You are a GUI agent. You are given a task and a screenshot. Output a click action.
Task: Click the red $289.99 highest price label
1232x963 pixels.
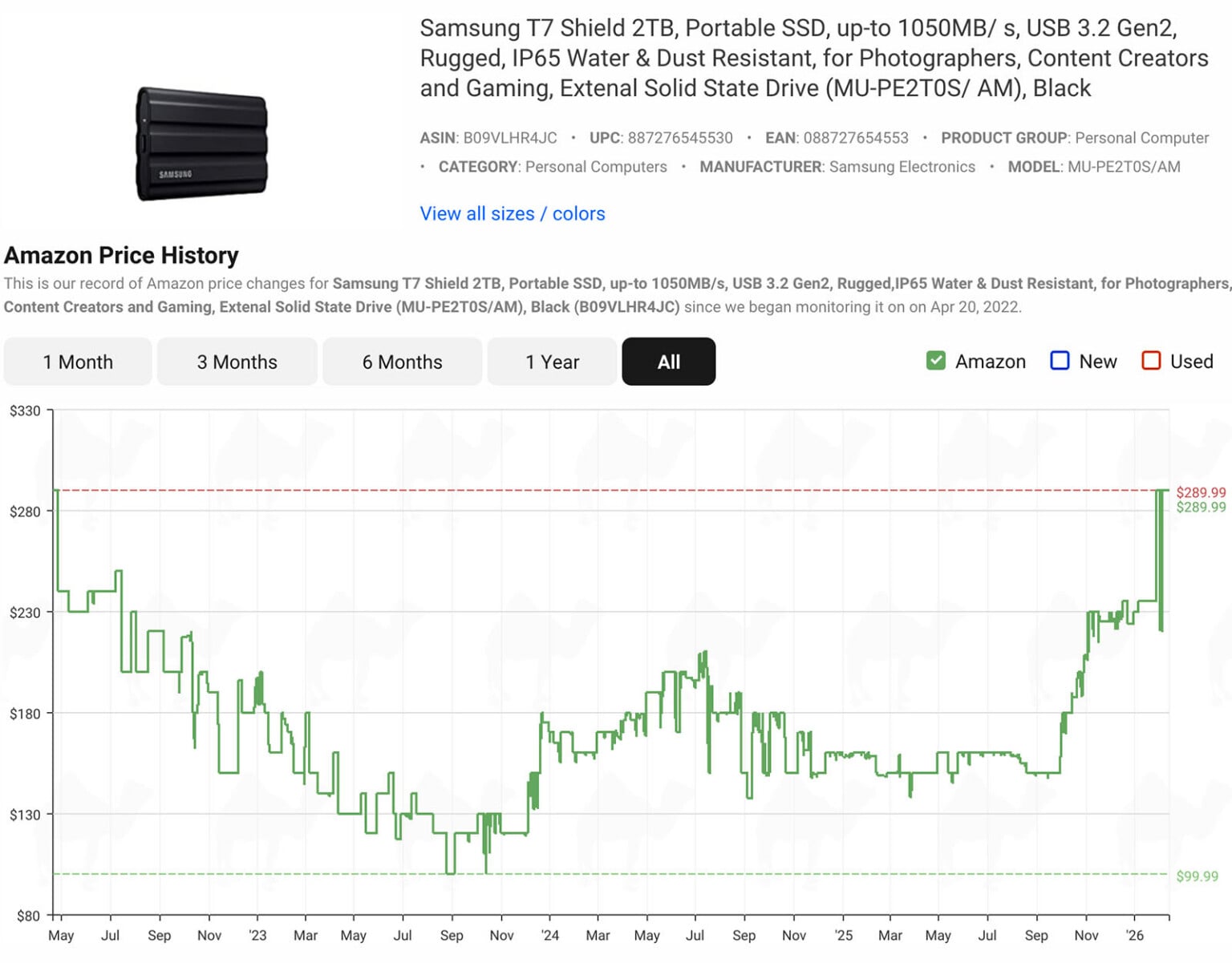[x=1200, y=492]
